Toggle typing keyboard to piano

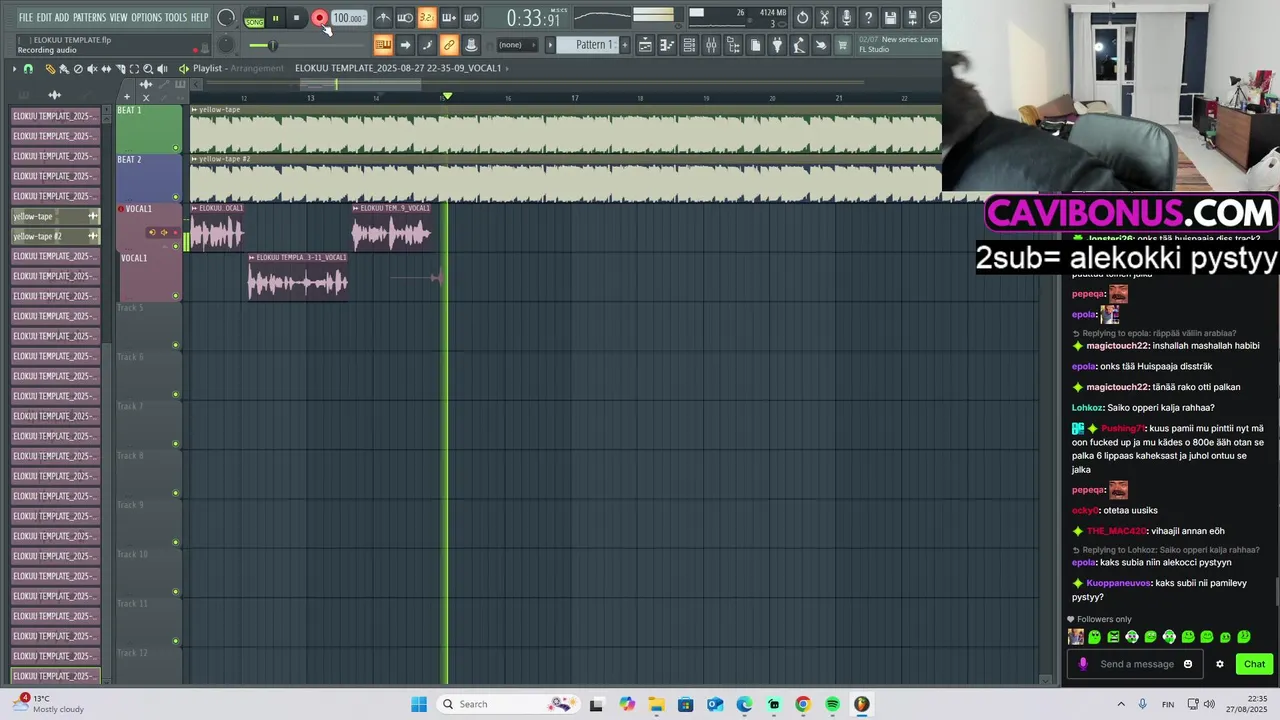(x=383, y=45)
